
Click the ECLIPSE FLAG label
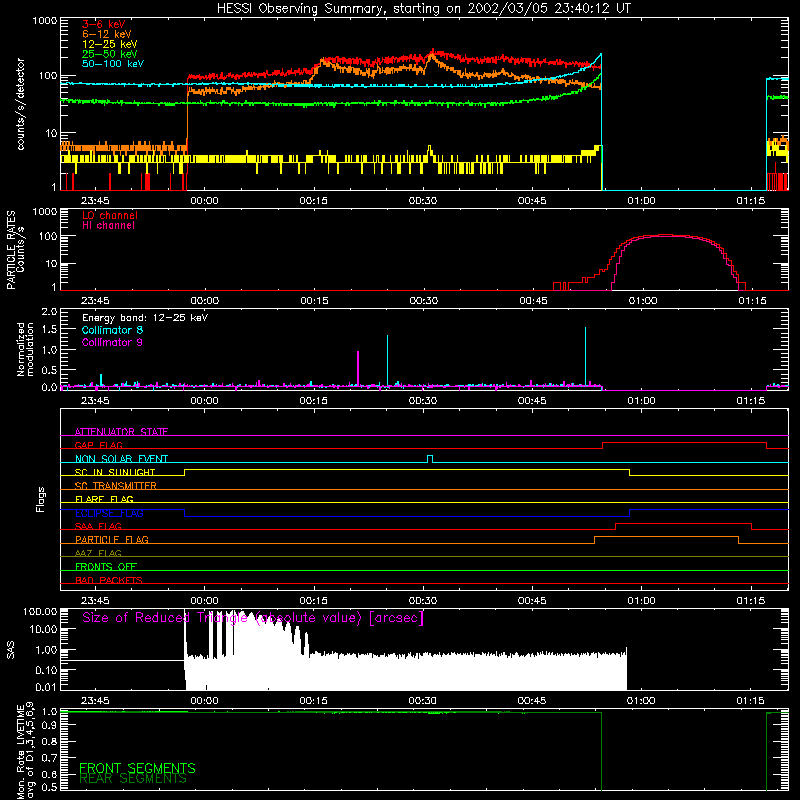(109, 513)
